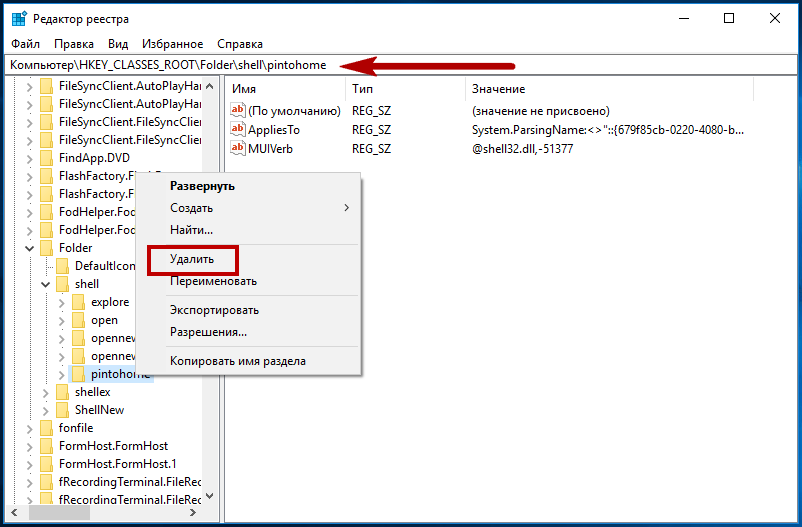Click the folder icon of FindApp.DVD
Image resolution: width=802 pixels, height=527 pixels.
(x=47, y=158)
